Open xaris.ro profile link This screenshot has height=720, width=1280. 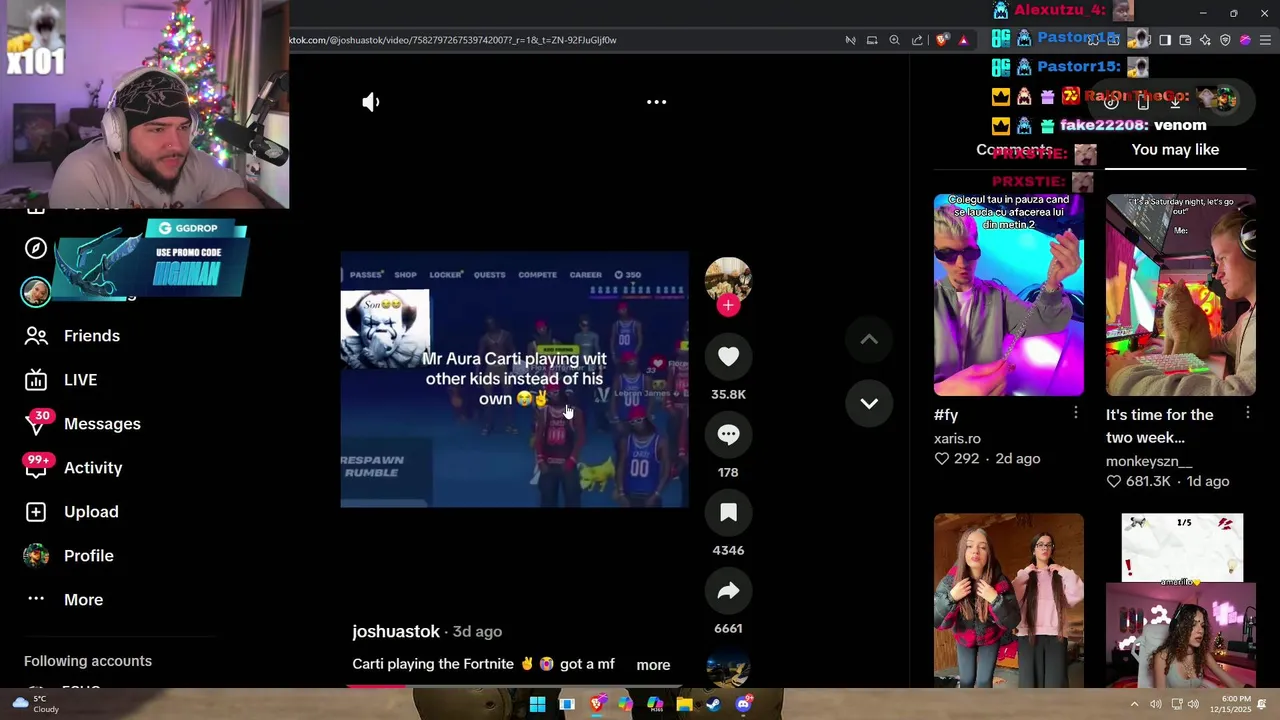coord(957,439)
